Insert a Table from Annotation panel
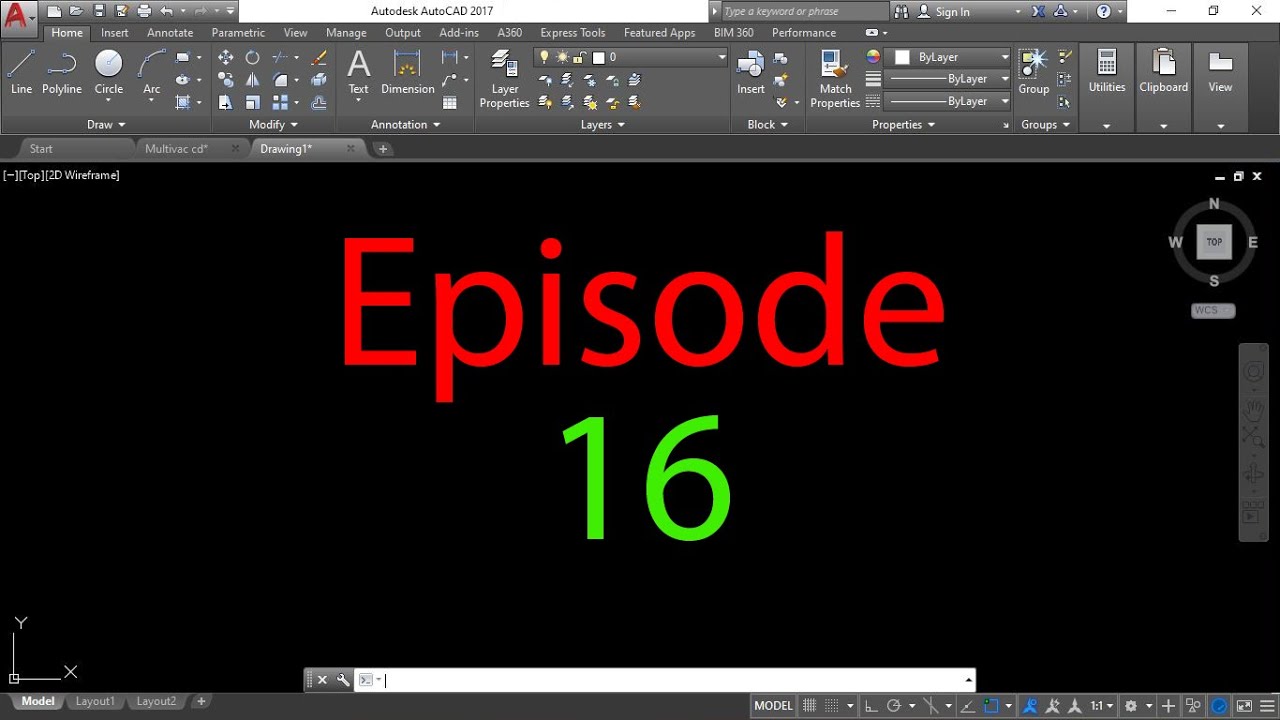The image size is (1280, 720). pos(450,102)
